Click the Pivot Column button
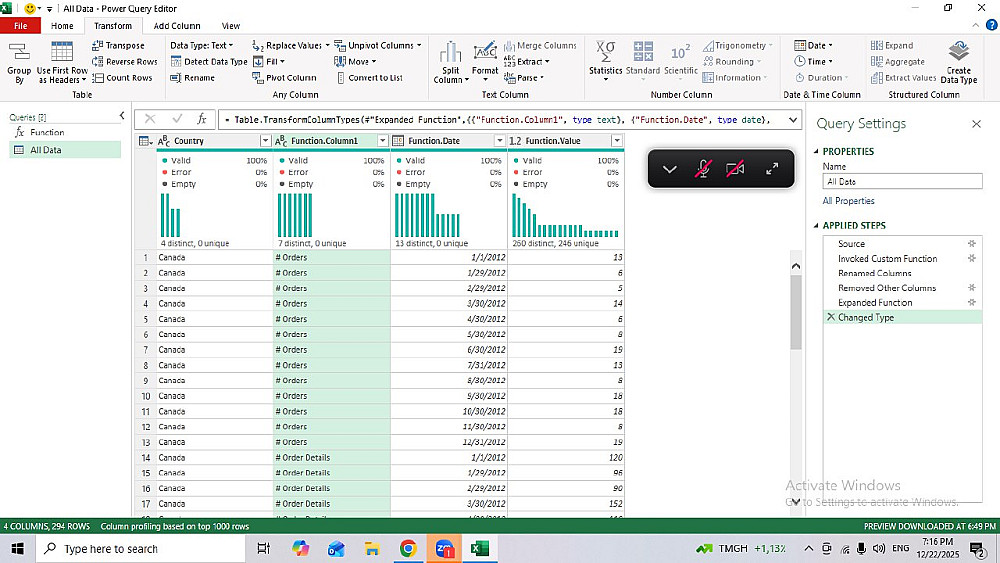Screen dimensions: 1000x563 tap(284, 77)
